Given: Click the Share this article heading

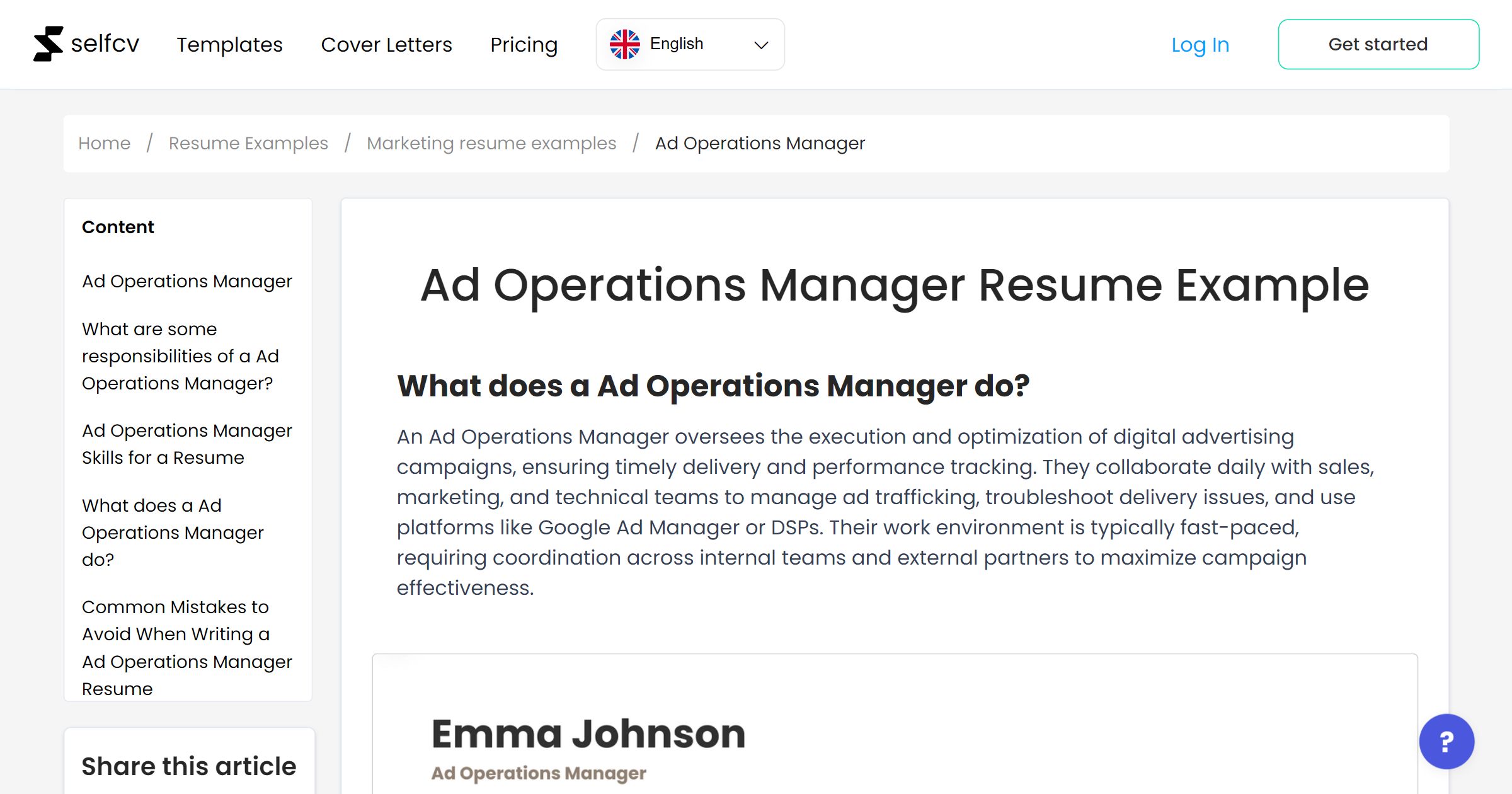Looking at the screenshot, I should point(188,765).
